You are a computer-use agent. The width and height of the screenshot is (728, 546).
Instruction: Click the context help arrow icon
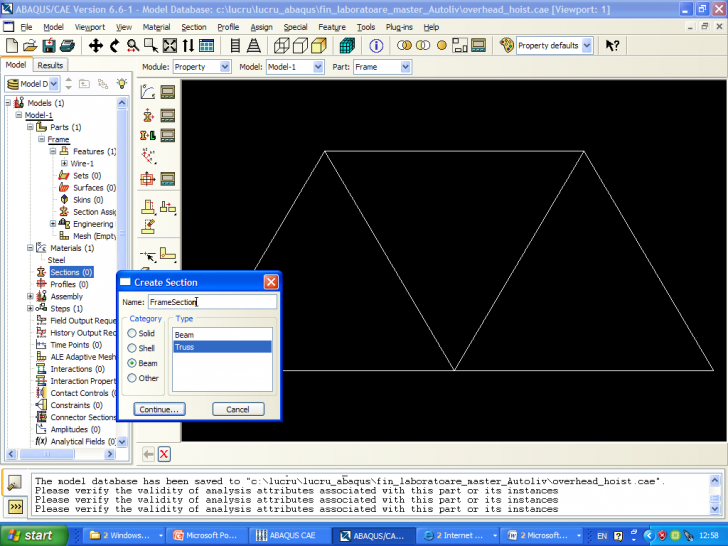[x=612, y=46]
